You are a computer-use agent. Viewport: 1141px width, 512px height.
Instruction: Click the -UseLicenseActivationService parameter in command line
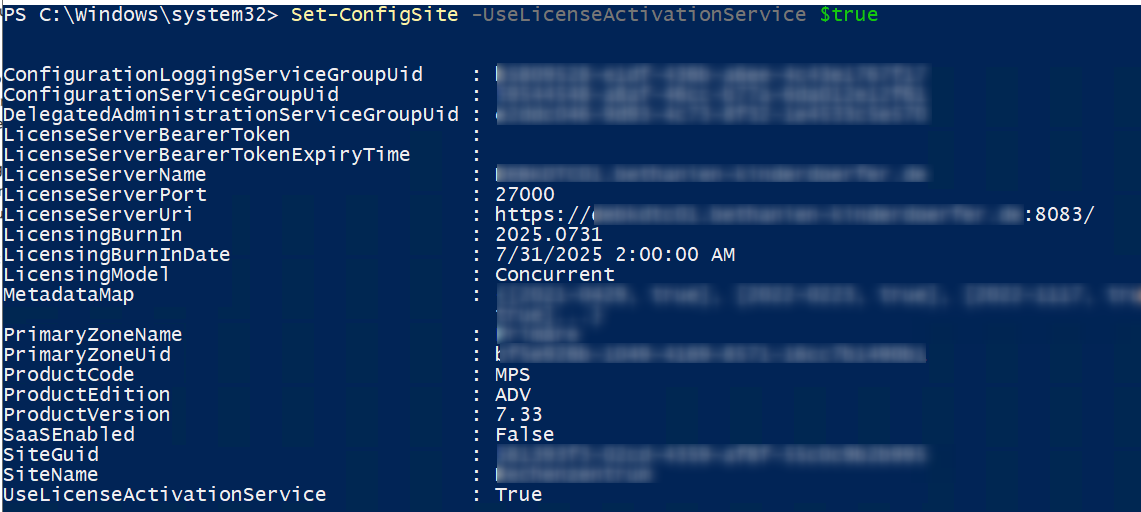point(639,15)
